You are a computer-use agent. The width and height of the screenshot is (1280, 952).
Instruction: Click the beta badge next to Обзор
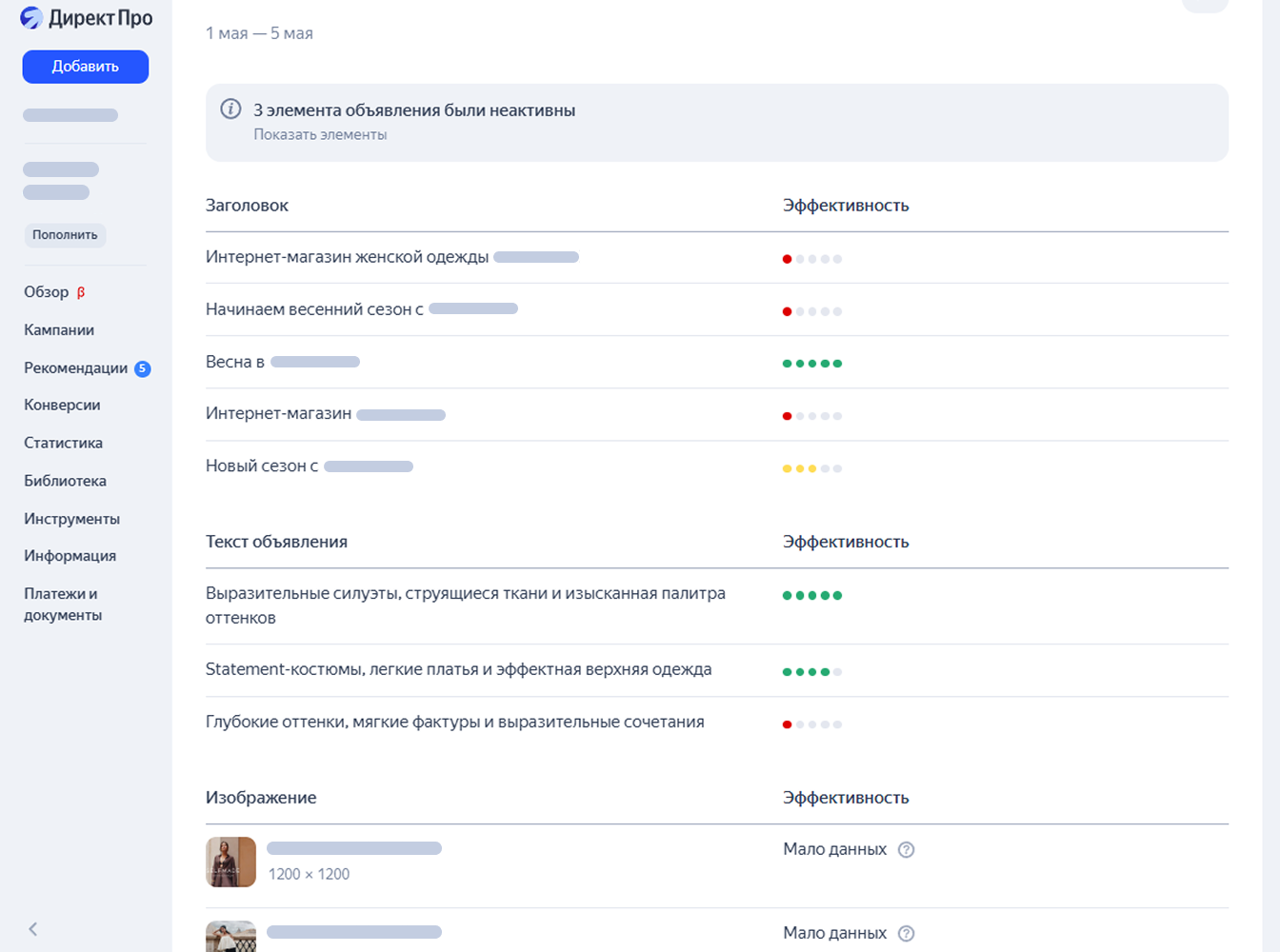pyautogui.click(x=81, y=292)
